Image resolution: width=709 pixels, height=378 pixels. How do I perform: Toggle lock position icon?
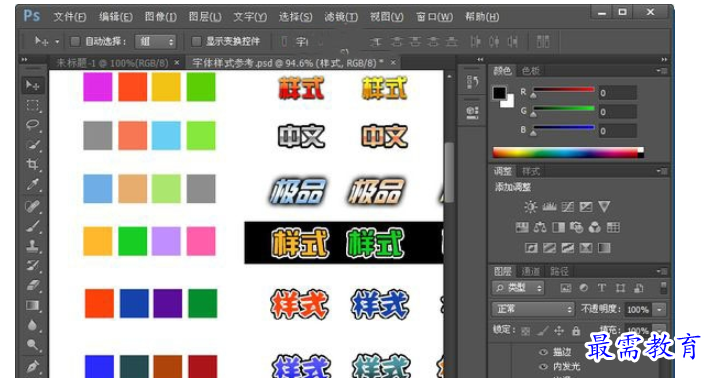tap(559, 331)
